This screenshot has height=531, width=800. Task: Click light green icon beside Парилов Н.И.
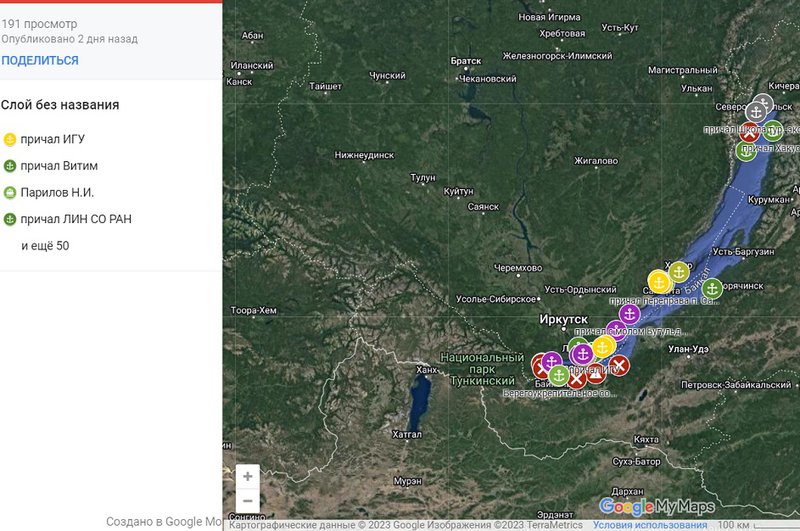pos(10,192)
